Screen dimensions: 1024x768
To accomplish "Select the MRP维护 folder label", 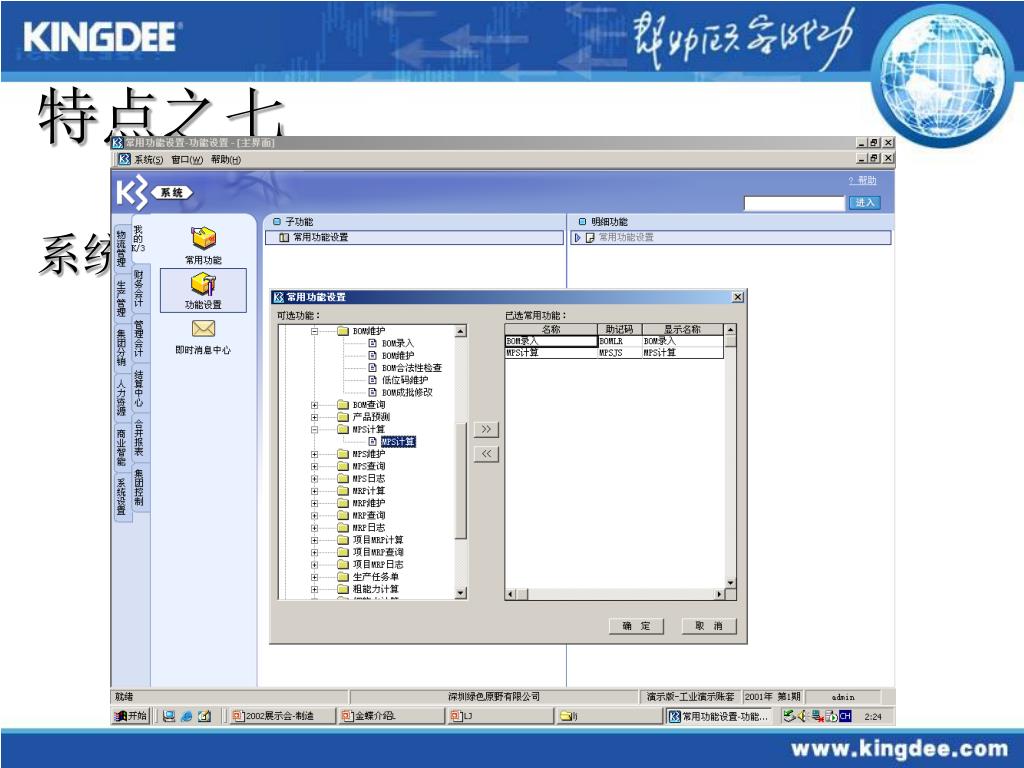I will click(369, 503).
